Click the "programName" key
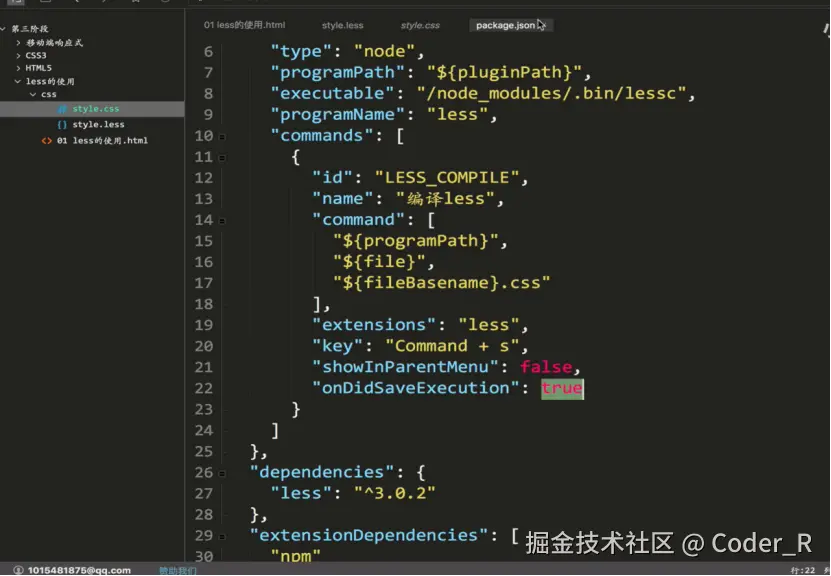 338,114
